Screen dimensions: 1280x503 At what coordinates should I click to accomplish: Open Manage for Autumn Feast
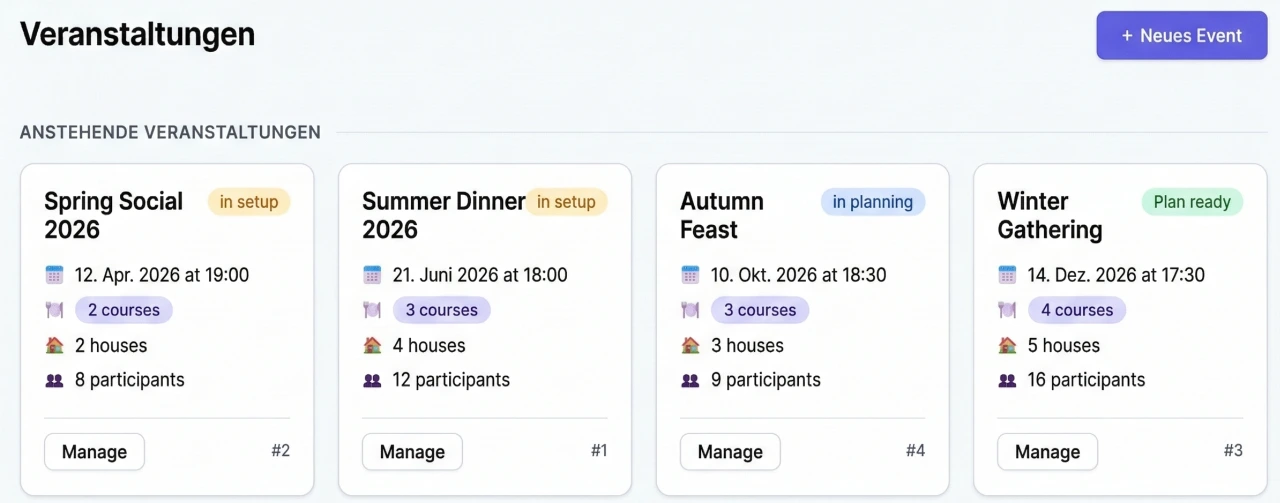click(x=730, y=452)
